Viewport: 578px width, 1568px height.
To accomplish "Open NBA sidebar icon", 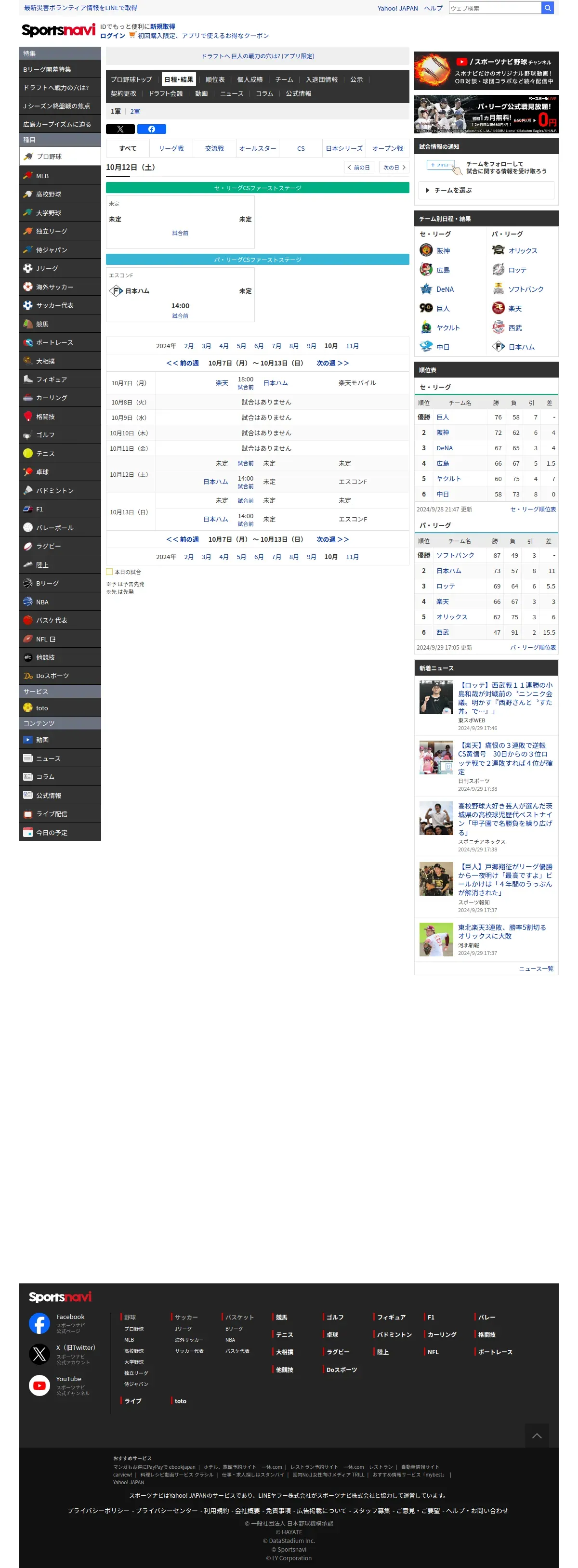I will [x=27, y=601].
